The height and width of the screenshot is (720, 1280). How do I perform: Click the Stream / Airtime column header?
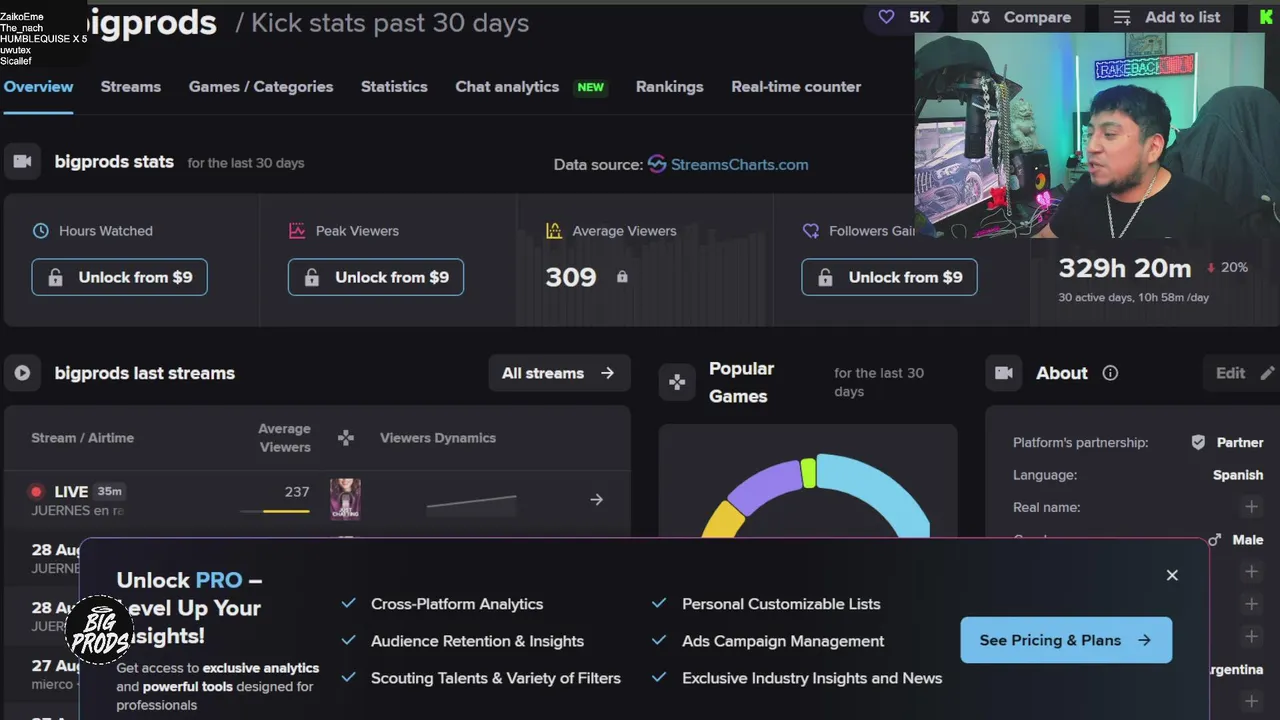(82, 438)
